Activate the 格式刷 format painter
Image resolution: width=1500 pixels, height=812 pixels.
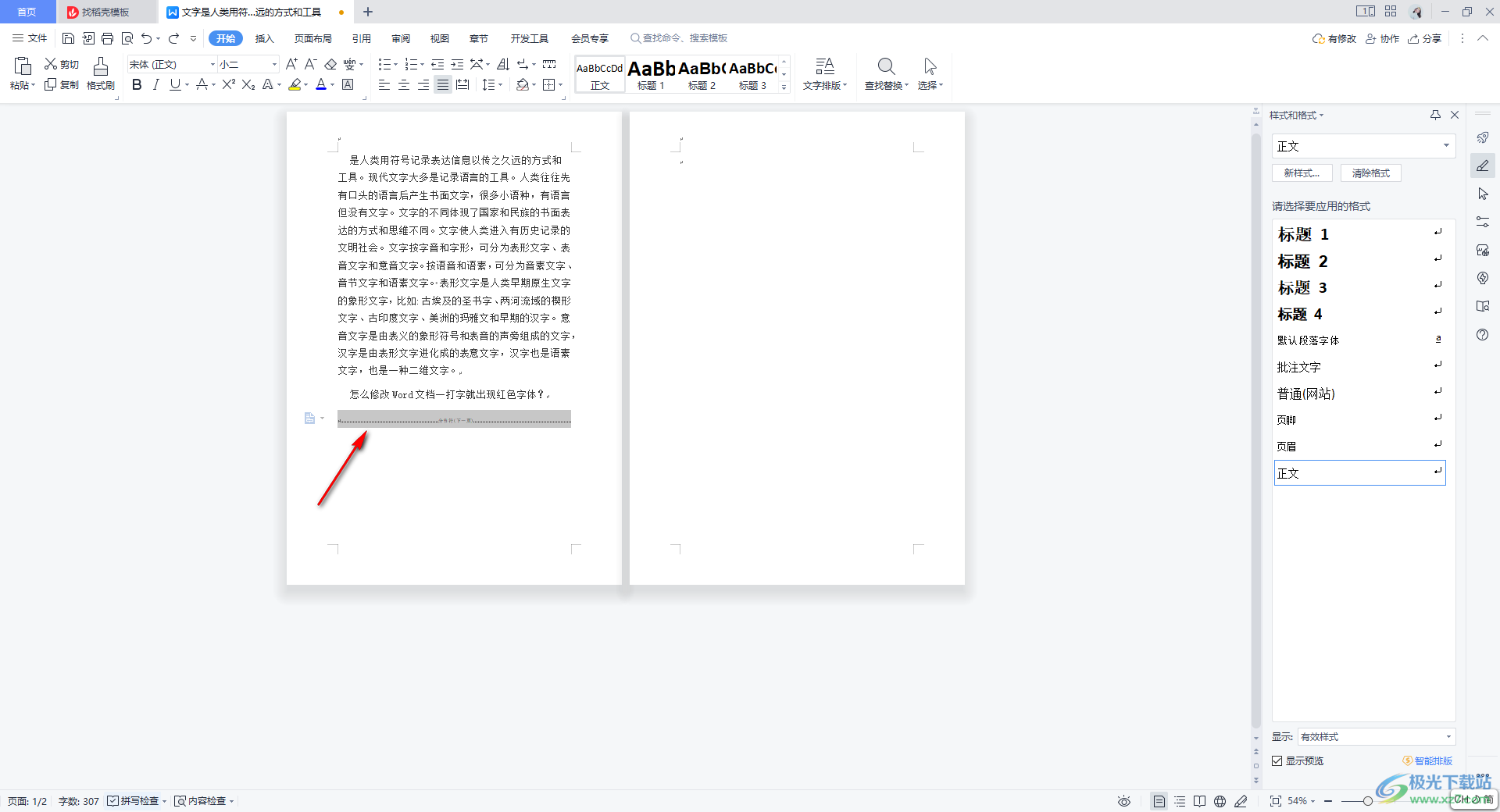[x=101, y=74]
